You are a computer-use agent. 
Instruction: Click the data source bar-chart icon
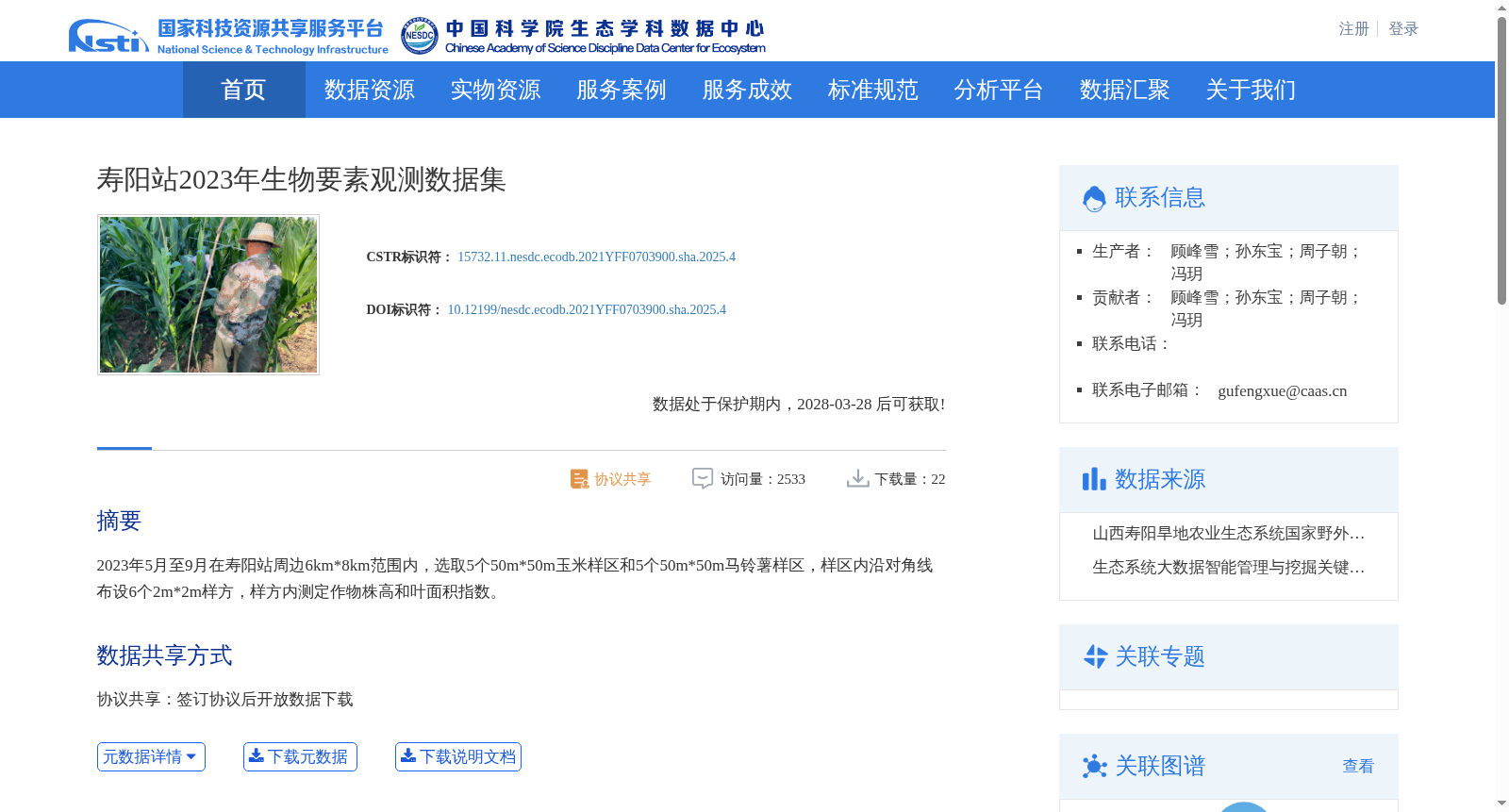[x=1094, y=479]
